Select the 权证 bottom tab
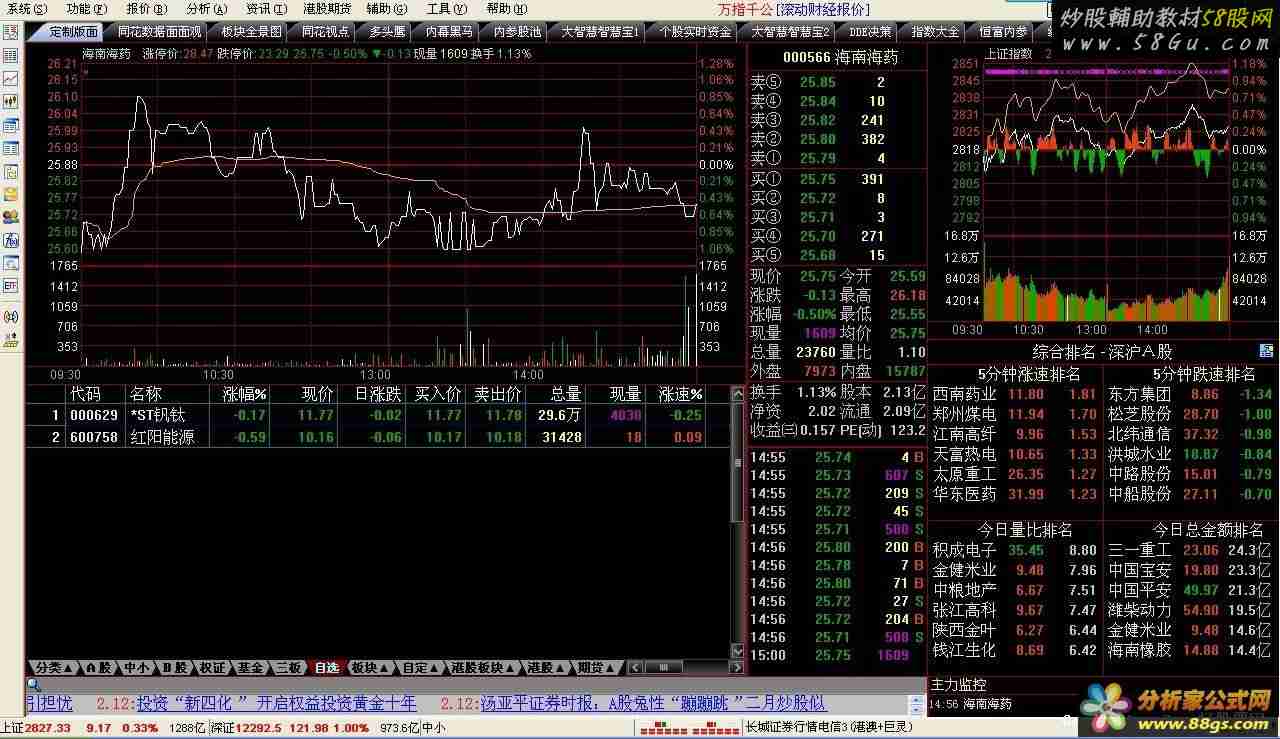Viewport: 1280px width, 739px height. point(213,667)
